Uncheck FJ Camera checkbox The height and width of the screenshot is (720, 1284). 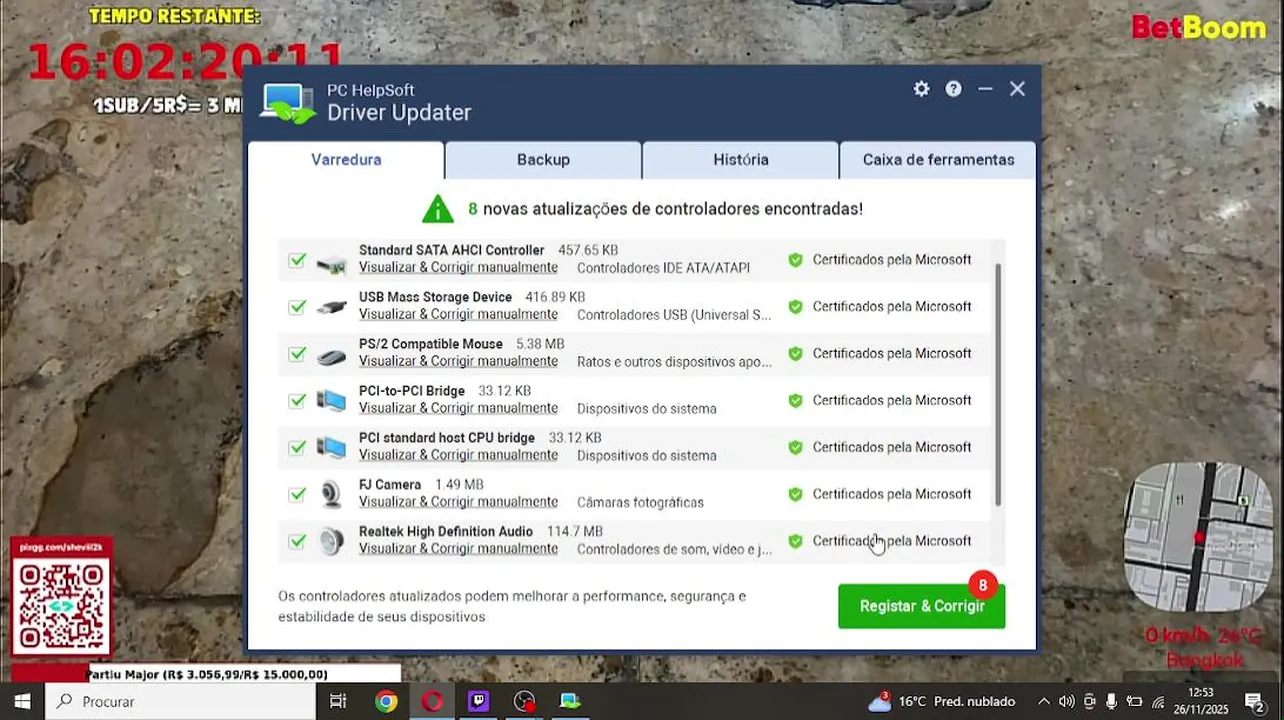pyautogui.click(x=297, y=494)
